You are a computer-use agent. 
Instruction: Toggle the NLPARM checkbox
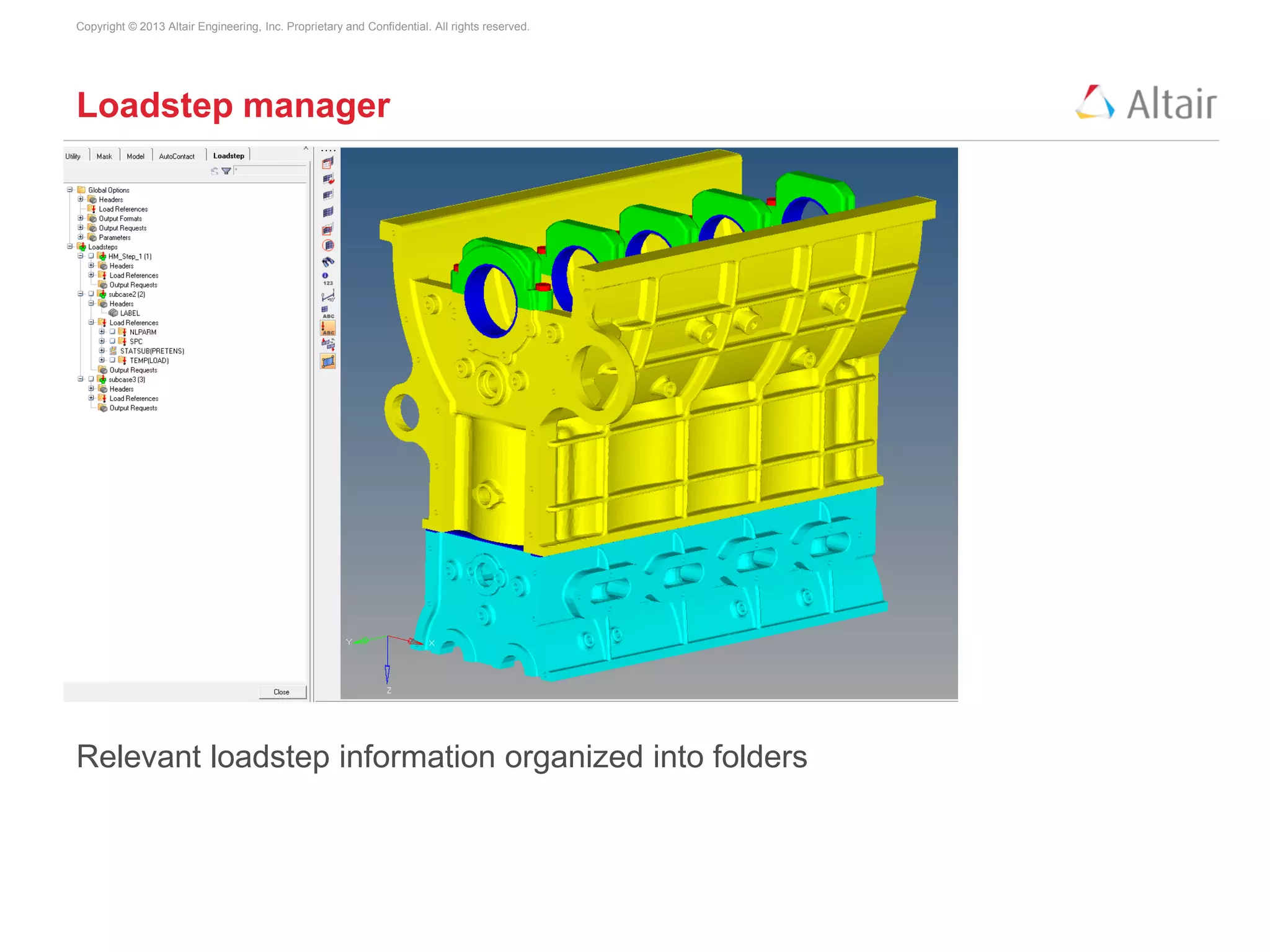click(x=112, y=332)
